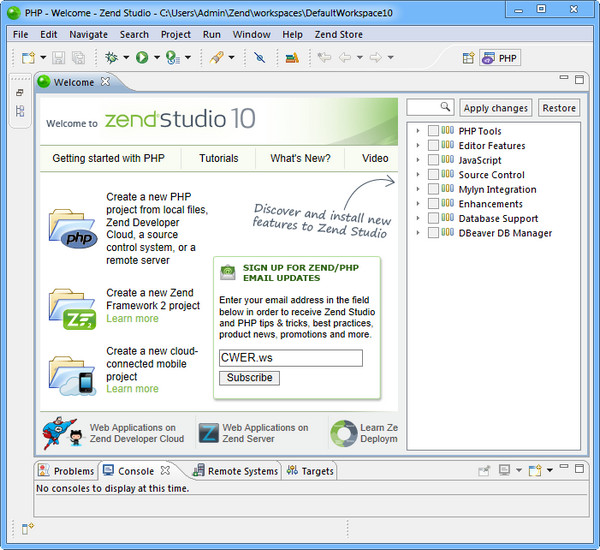Expand the Mylyn Integration tree arrow
The height and width of the screenshot is (550, 600).
pos(418,189)
